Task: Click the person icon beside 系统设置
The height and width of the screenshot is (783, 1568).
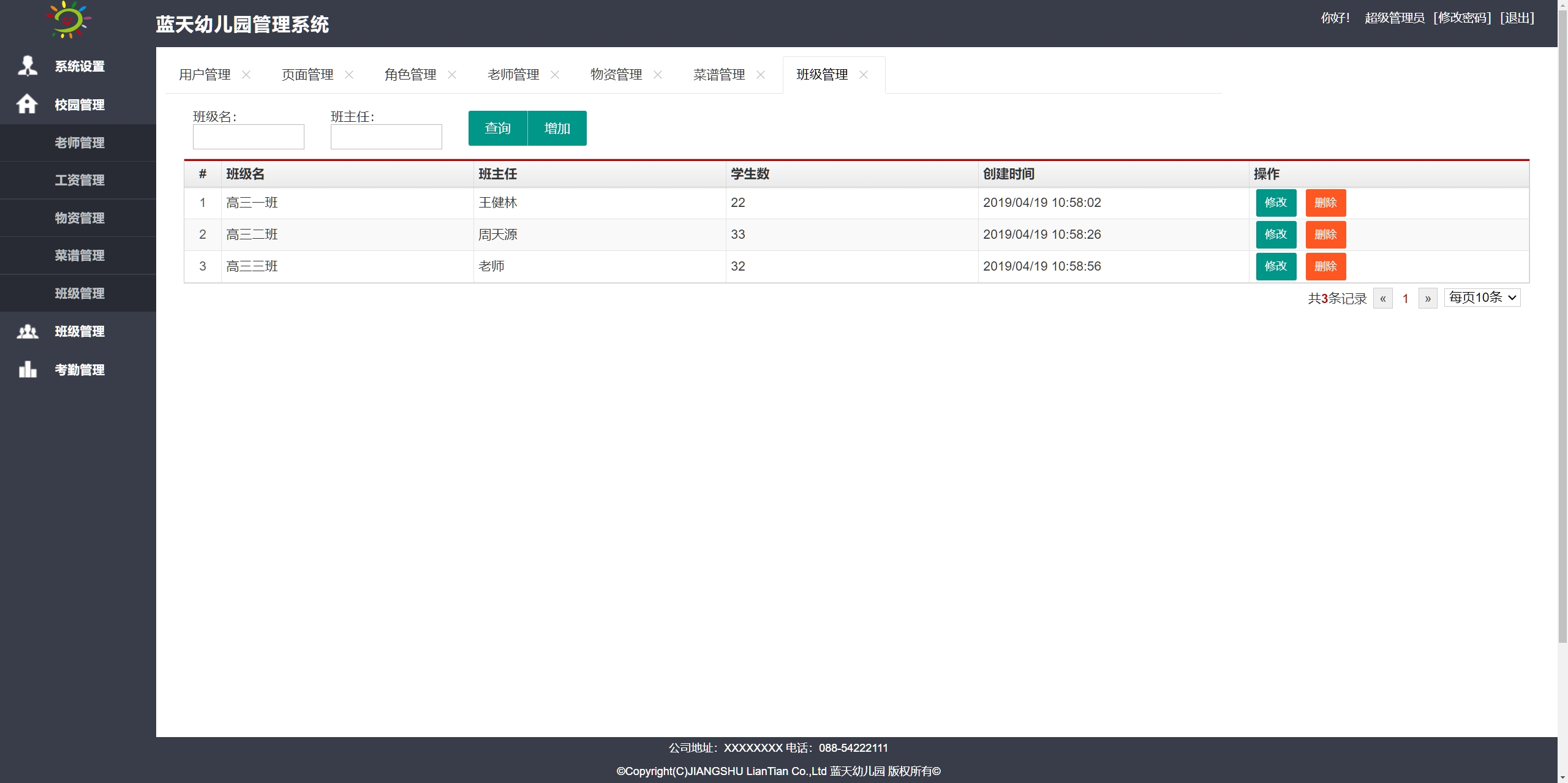Action: click(28, 66)
